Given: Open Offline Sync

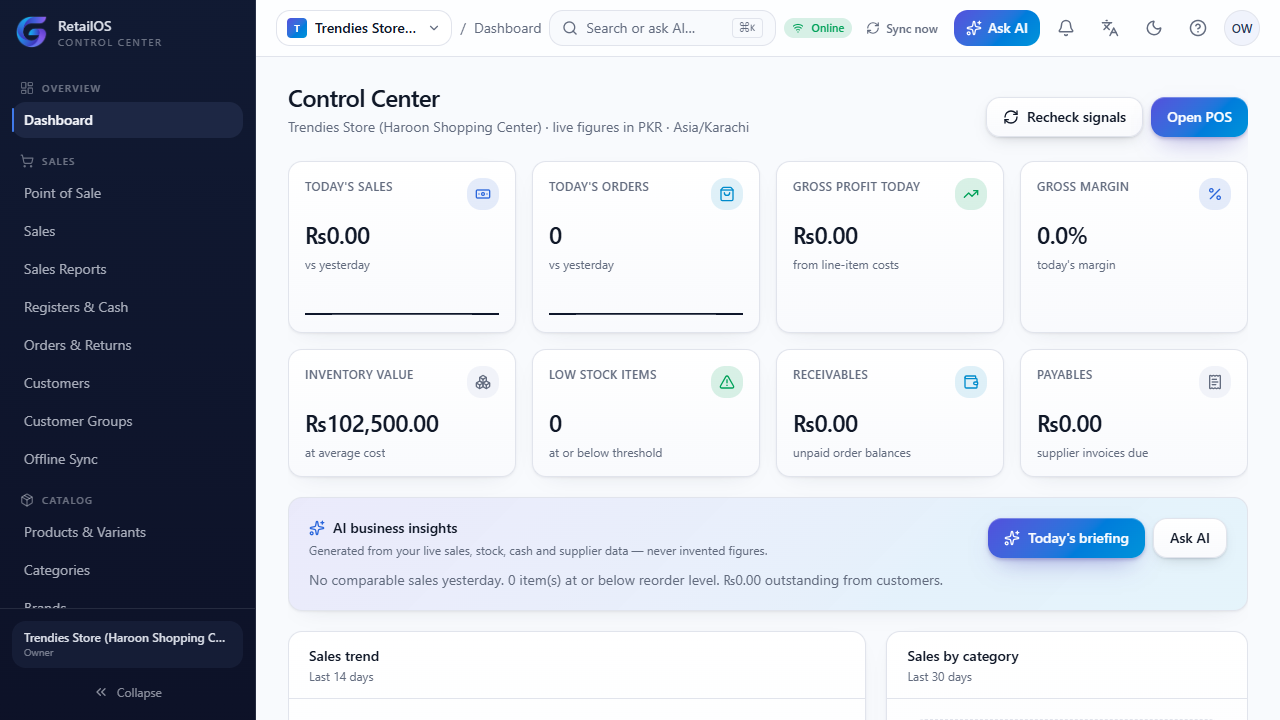Looking at the screenshot, I should pyautogui.click(x=127, y=459).
